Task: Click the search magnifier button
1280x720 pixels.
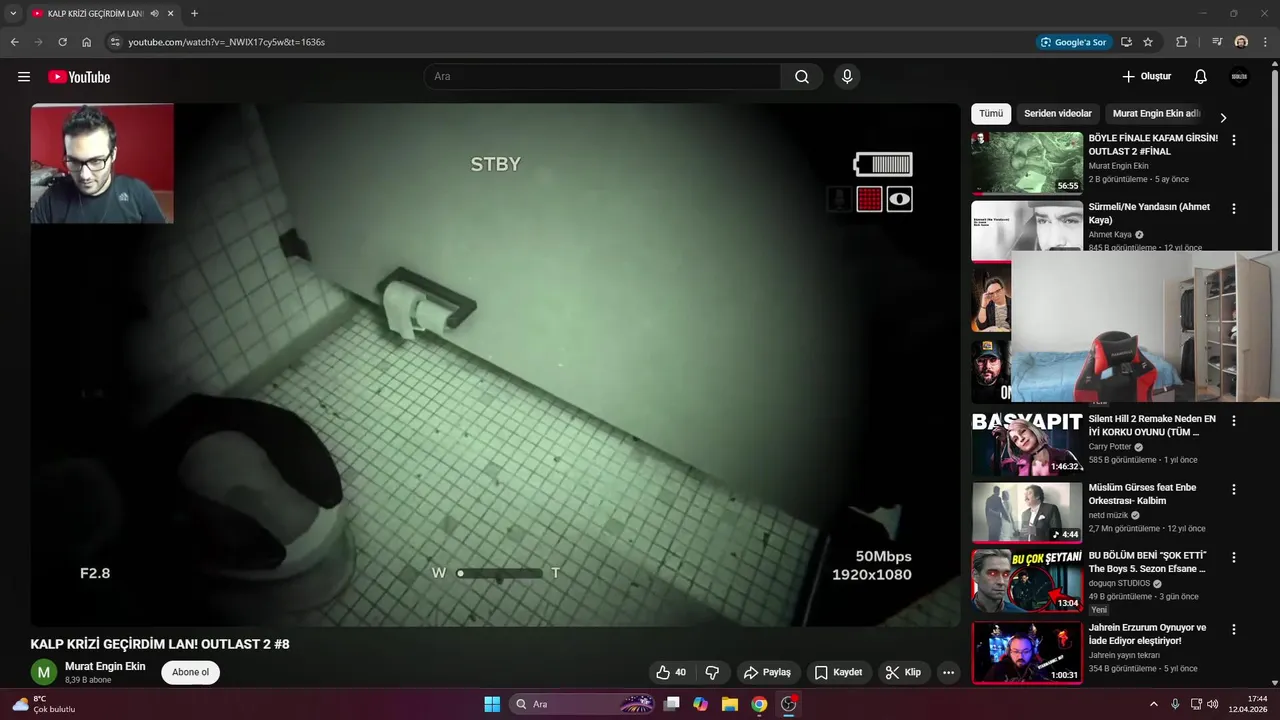Action: click(802, 77)
